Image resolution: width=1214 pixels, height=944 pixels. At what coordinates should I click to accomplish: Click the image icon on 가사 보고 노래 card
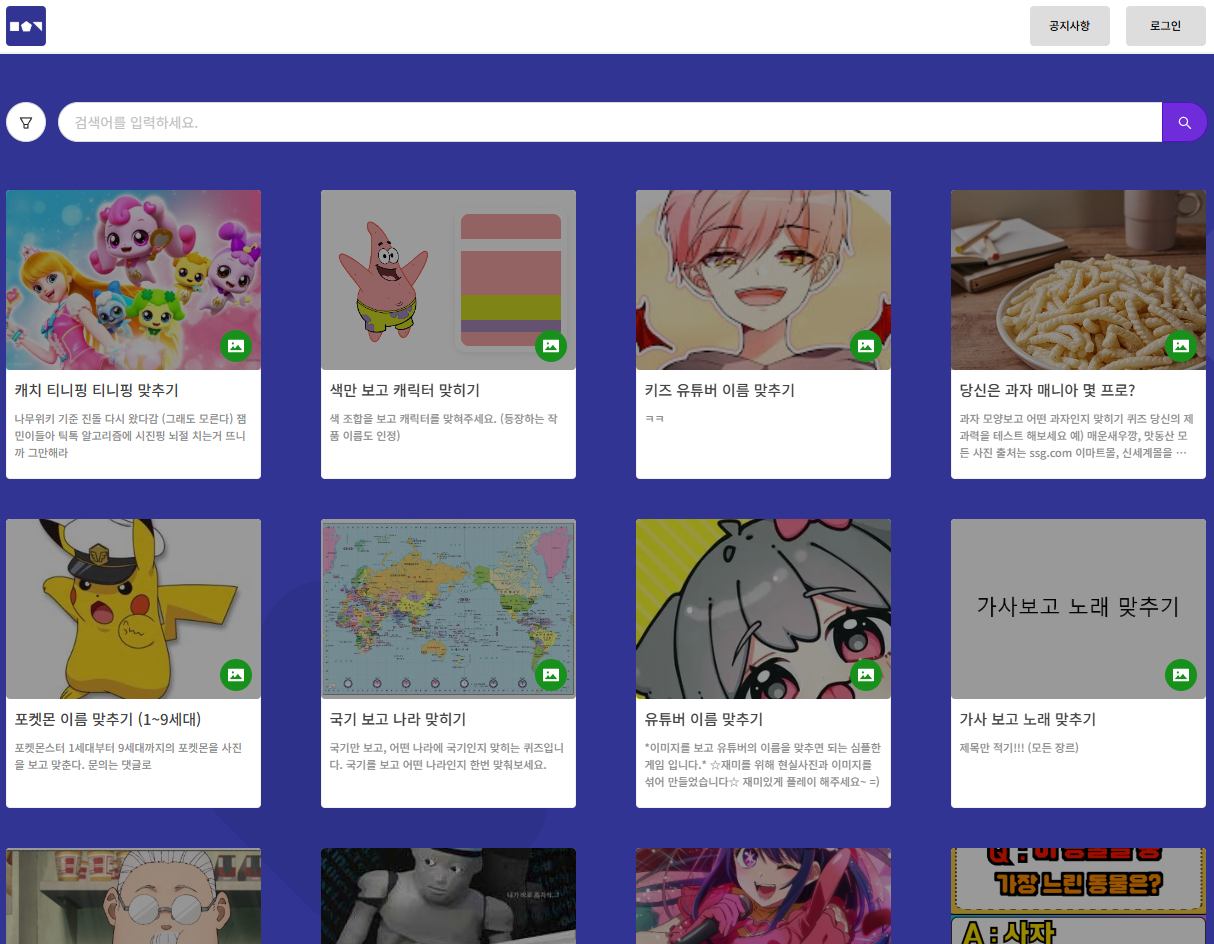[x=1181, y=675]
